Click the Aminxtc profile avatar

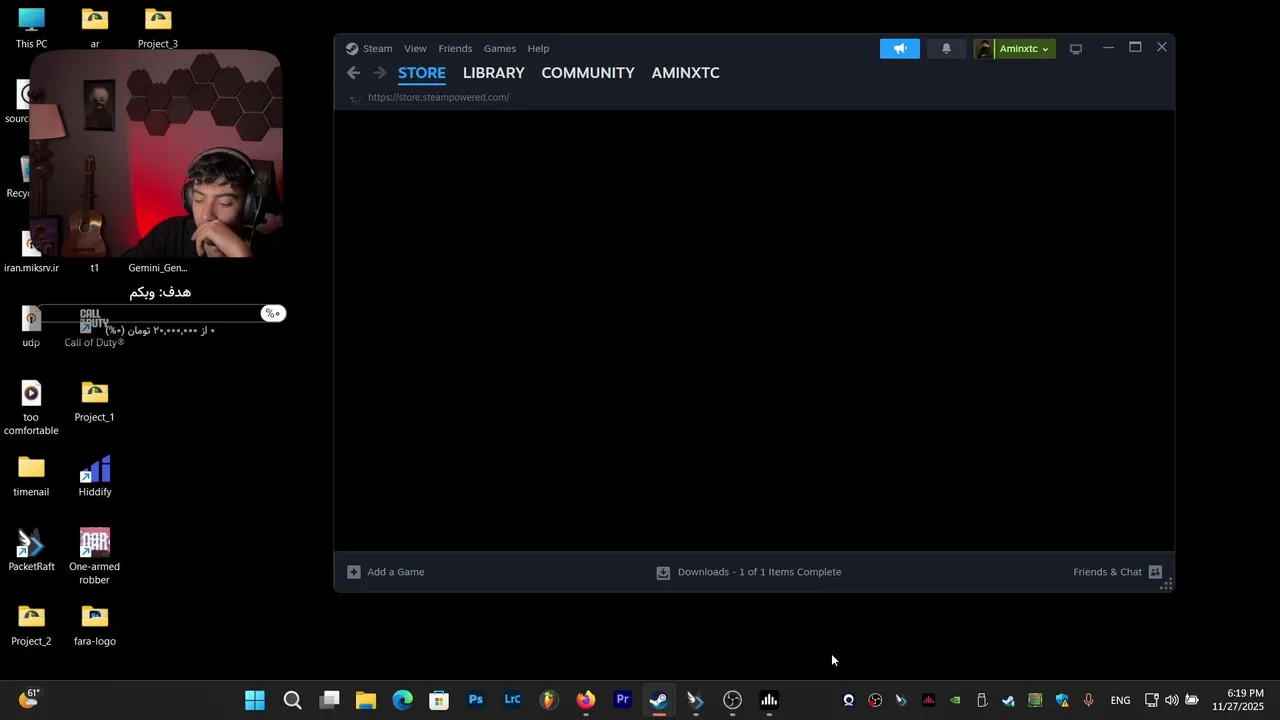(x=985, y=49)
